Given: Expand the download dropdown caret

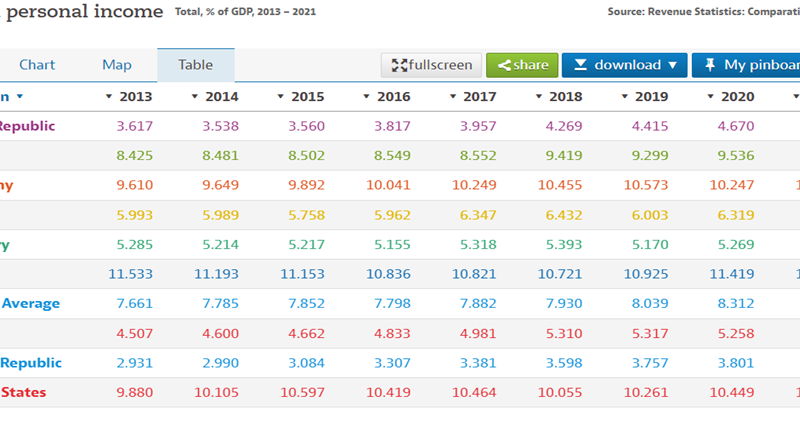Looking at the screenshot, I should pyautogui.click(x=672, y=65).
